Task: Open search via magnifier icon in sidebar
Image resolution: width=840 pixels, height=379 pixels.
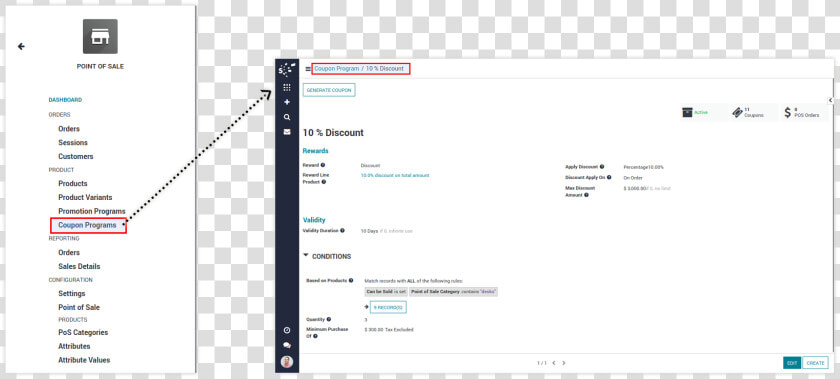Action: pyautogui.click(x=287, y=117)
